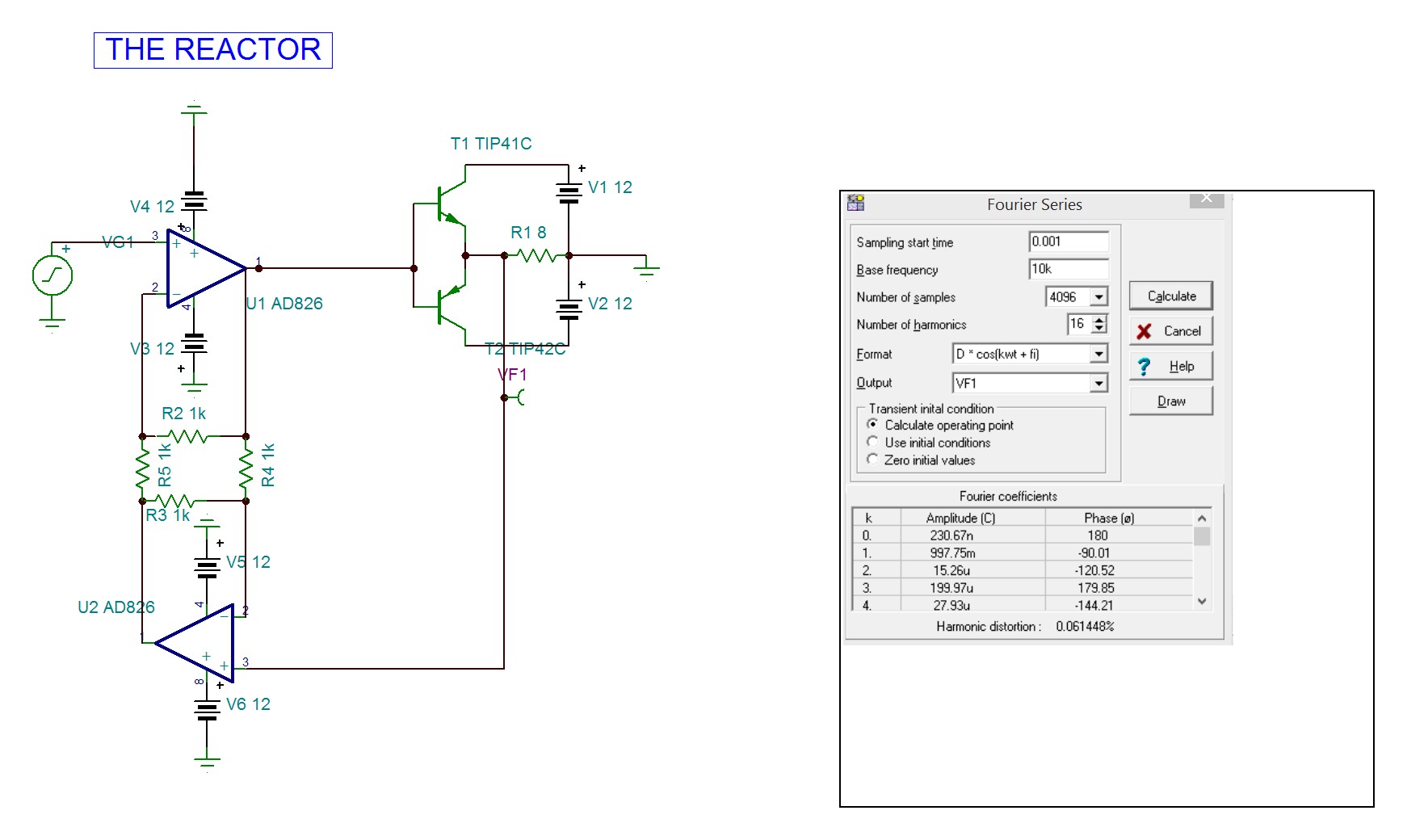The image size is (1407, 840).
Task: Click the Number of harmonics field
Action: [x=1079, y=324]
